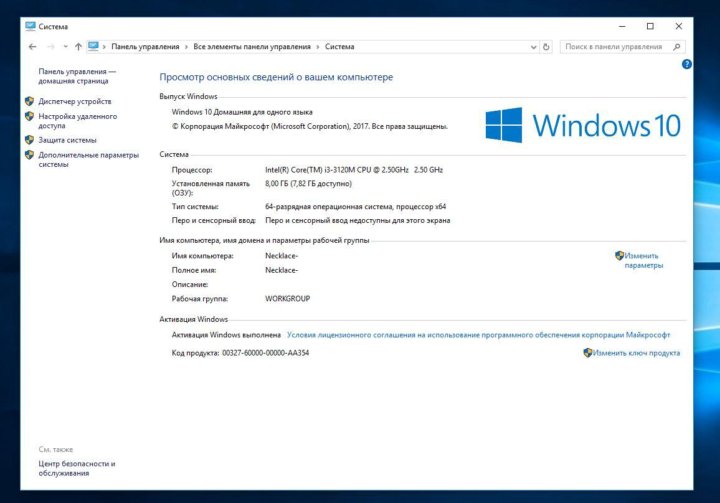
Task: Click the Система window title icon
Action: point(30,26)
